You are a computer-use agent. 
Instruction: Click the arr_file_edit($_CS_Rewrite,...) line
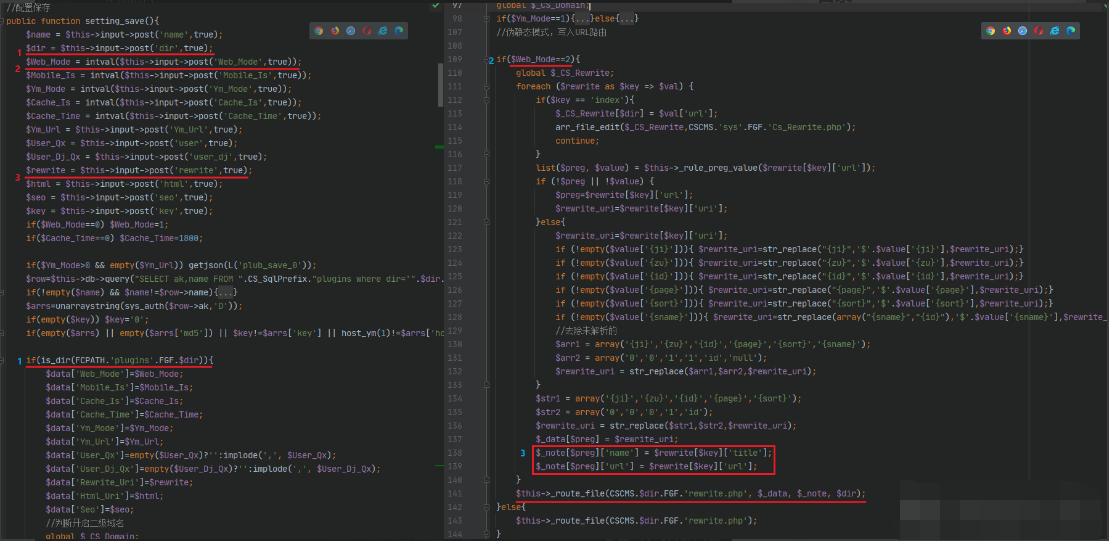[x=706, y=127]
